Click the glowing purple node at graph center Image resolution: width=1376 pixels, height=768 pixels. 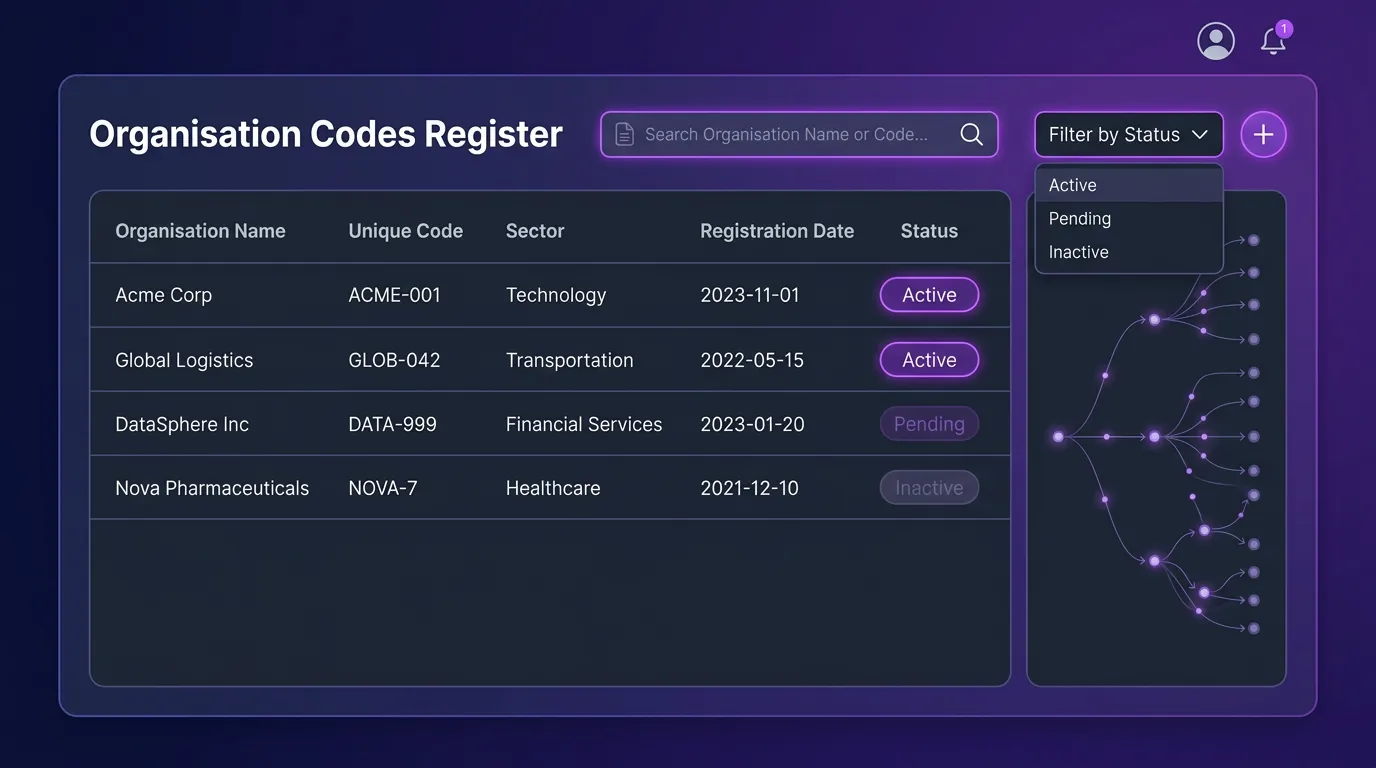coord(1154,436)
